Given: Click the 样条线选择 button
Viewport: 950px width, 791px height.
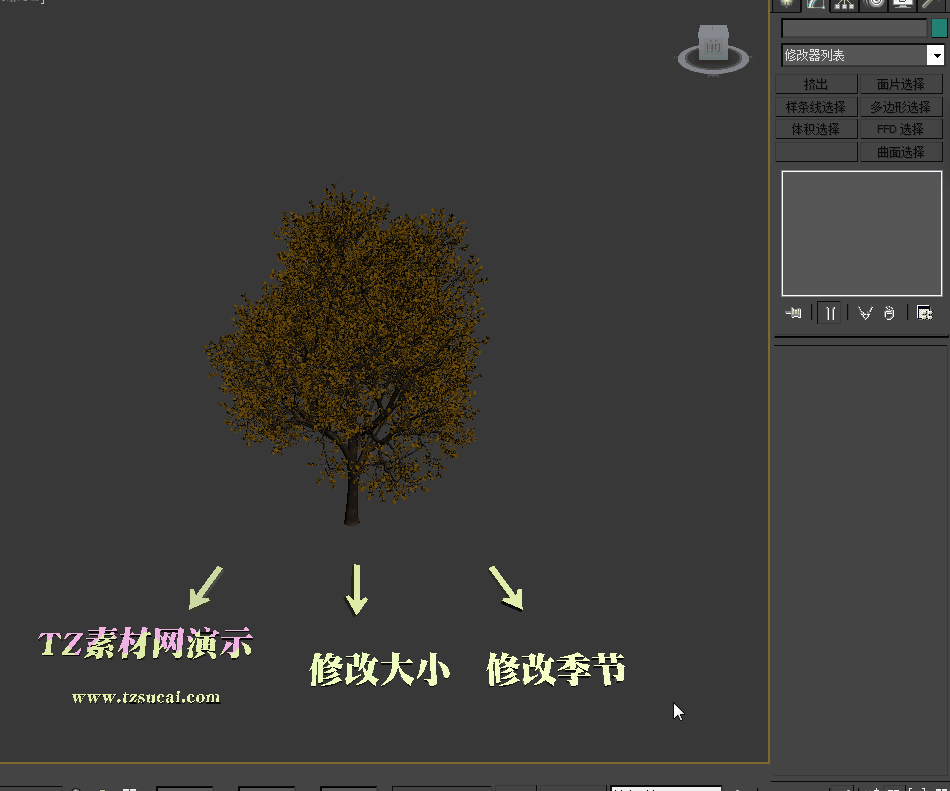Looking at the screenshot, I should coord(816,107).
